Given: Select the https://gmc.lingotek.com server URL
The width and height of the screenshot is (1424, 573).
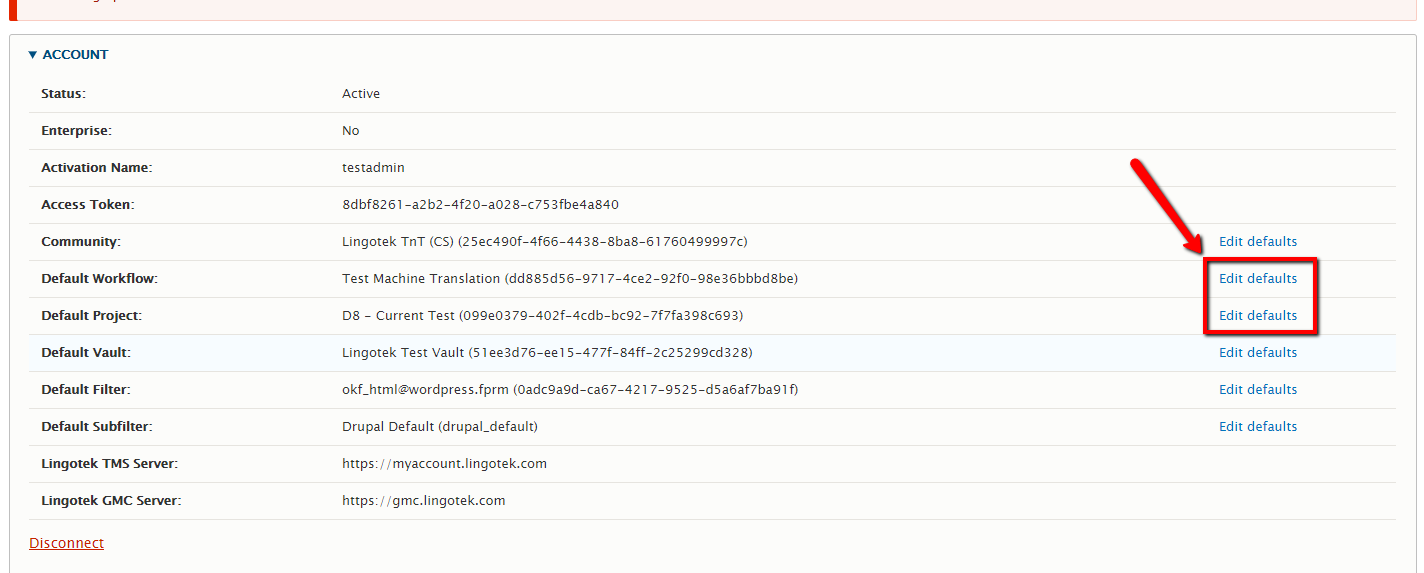Looking at the screenshot, I should 423,500.
